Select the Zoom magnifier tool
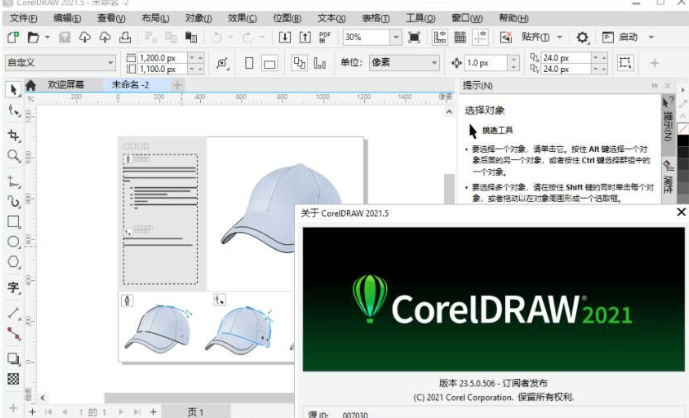This screenshot has height=418, width=689. coord(13,156)
